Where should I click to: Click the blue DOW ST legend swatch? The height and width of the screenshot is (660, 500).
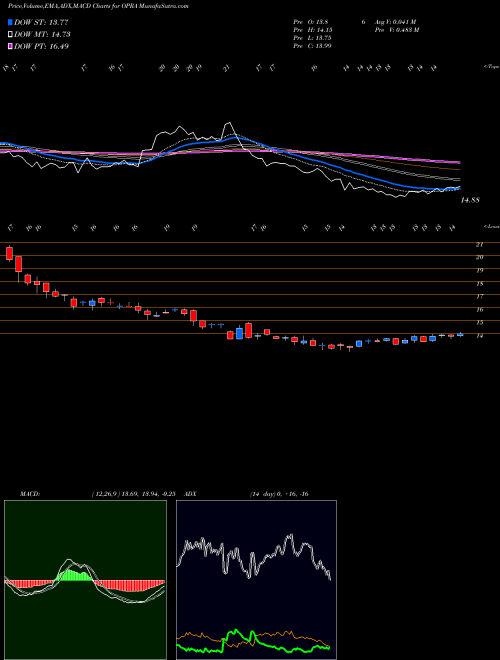click(11, 22)
